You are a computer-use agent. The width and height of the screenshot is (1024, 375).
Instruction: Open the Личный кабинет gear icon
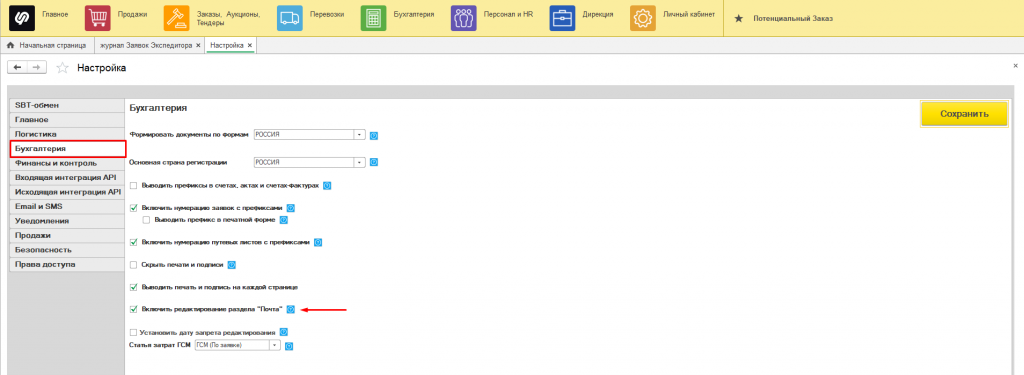click(x=643, y=18)
